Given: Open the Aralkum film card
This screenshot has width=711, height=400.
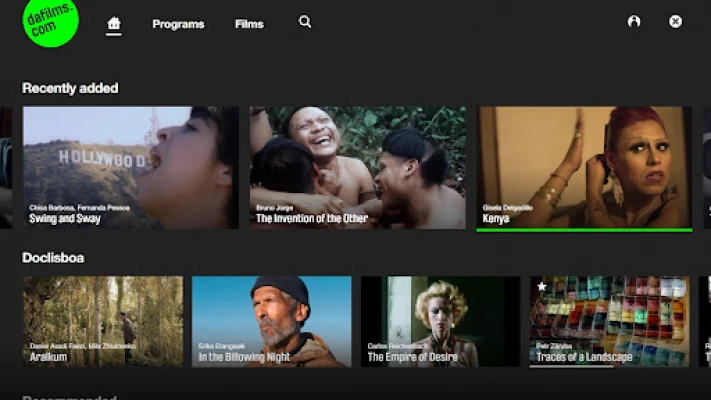Looking at the screenshot, I should tap(103, 322).
